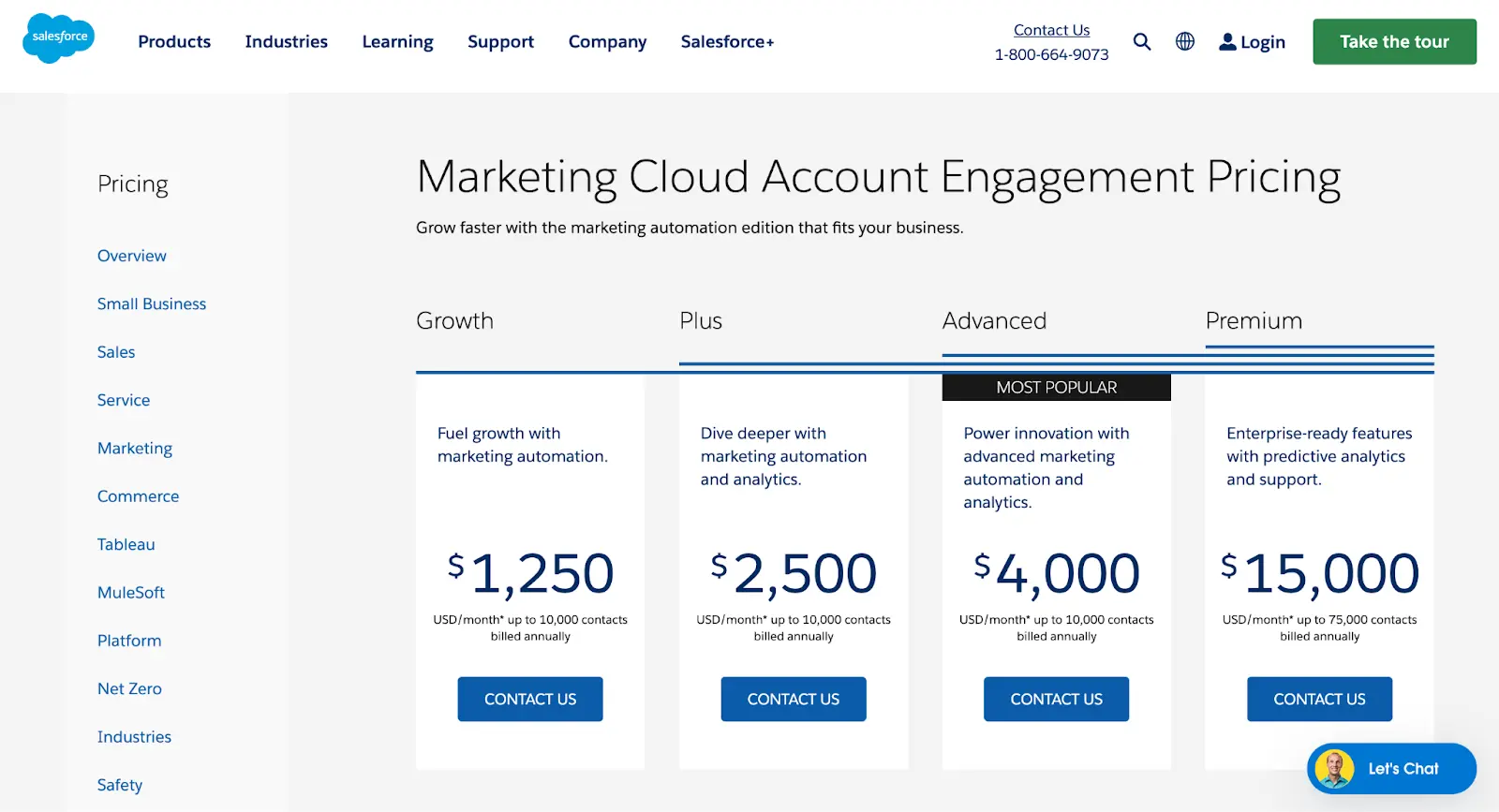This screenshot has height=812, width=1499.
Task: Open the Support menu
Action: tap(500, 42)
